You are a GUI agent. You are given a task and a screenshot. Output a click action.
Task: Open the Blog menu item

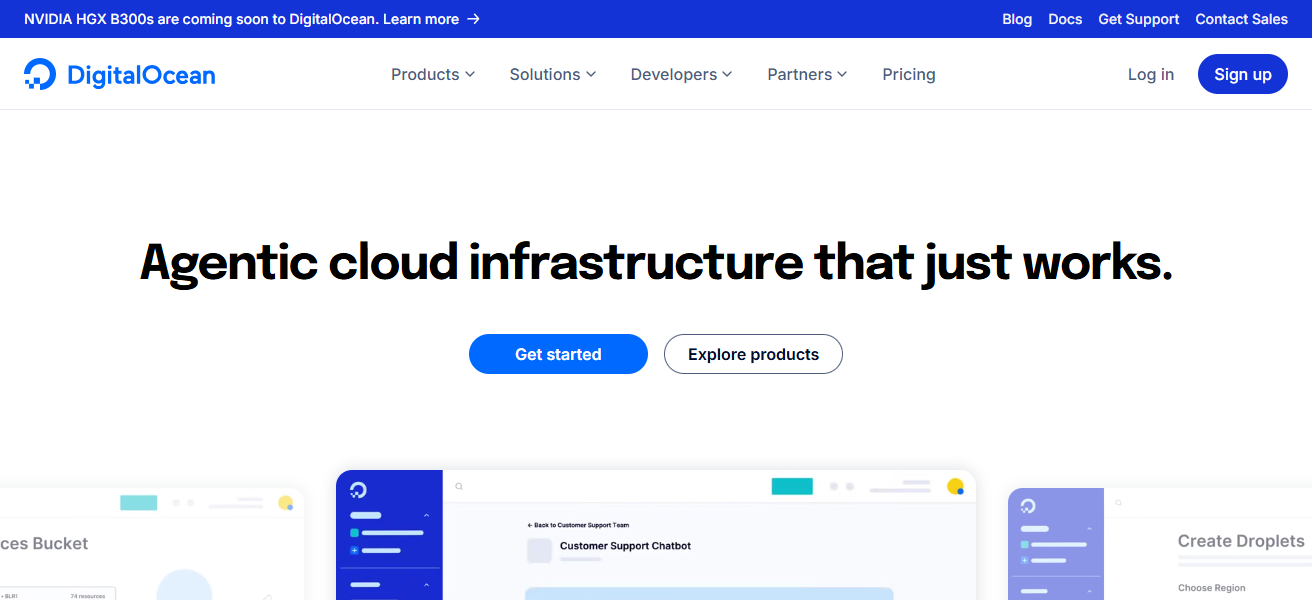[1017, 18]
